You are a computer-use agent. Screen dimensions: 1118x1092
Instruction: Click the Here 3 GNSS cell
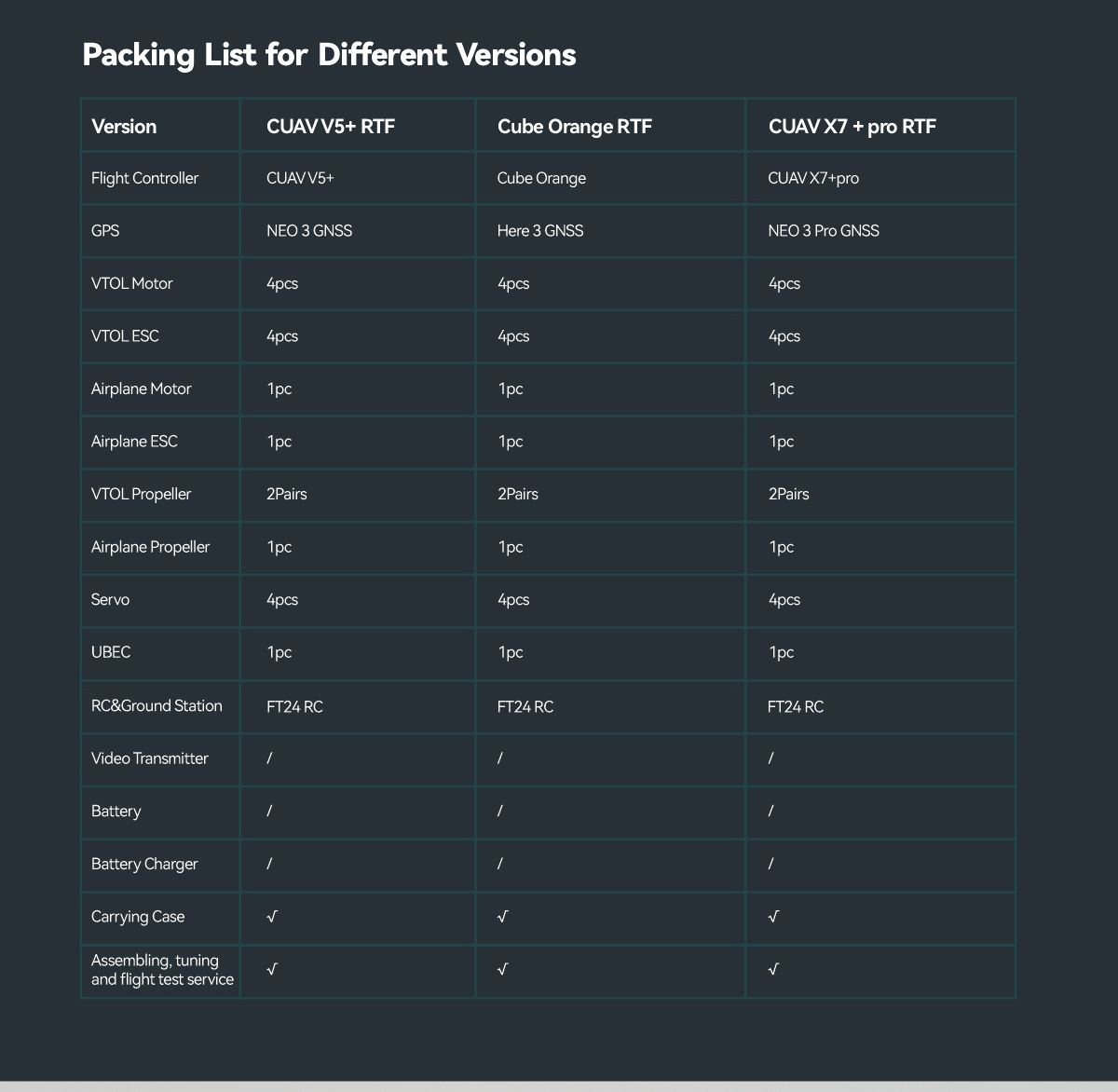point(540,231)
